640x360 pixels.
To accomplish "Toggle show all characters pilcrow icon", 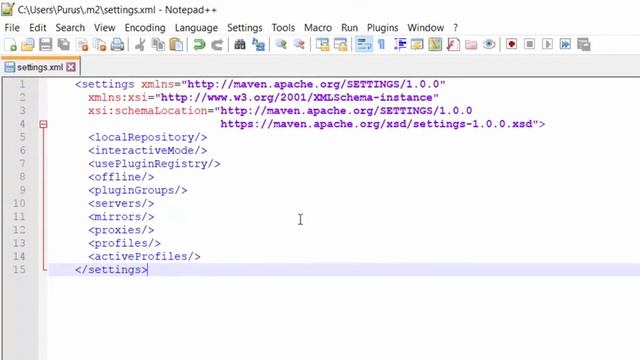I will click(382, 44).
